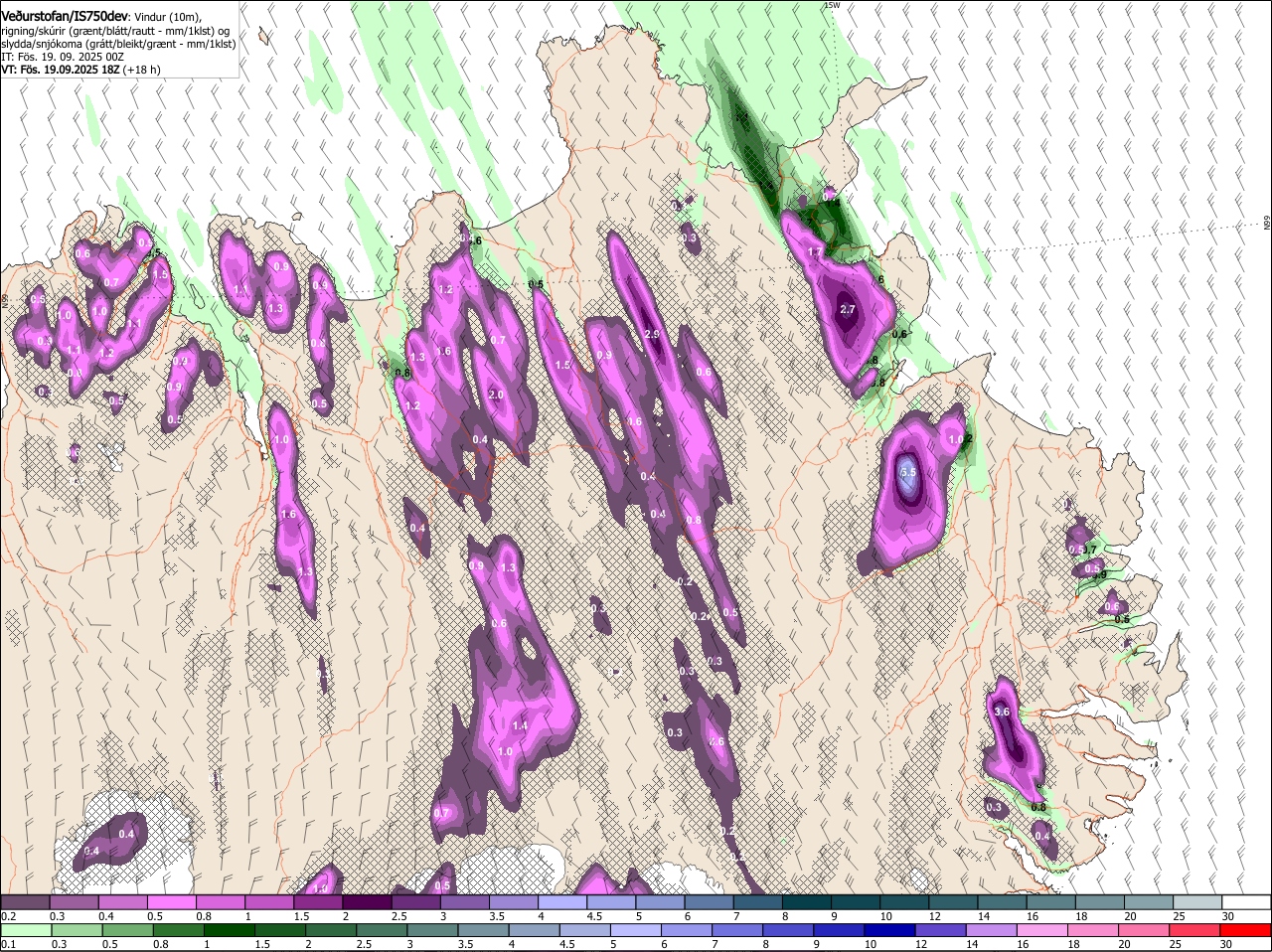Pick the 1–1.5 dark green swatch on the rain scale
Image resolution: width=1272 pixels, height=952 pixels.
click(x=230, y=931)
